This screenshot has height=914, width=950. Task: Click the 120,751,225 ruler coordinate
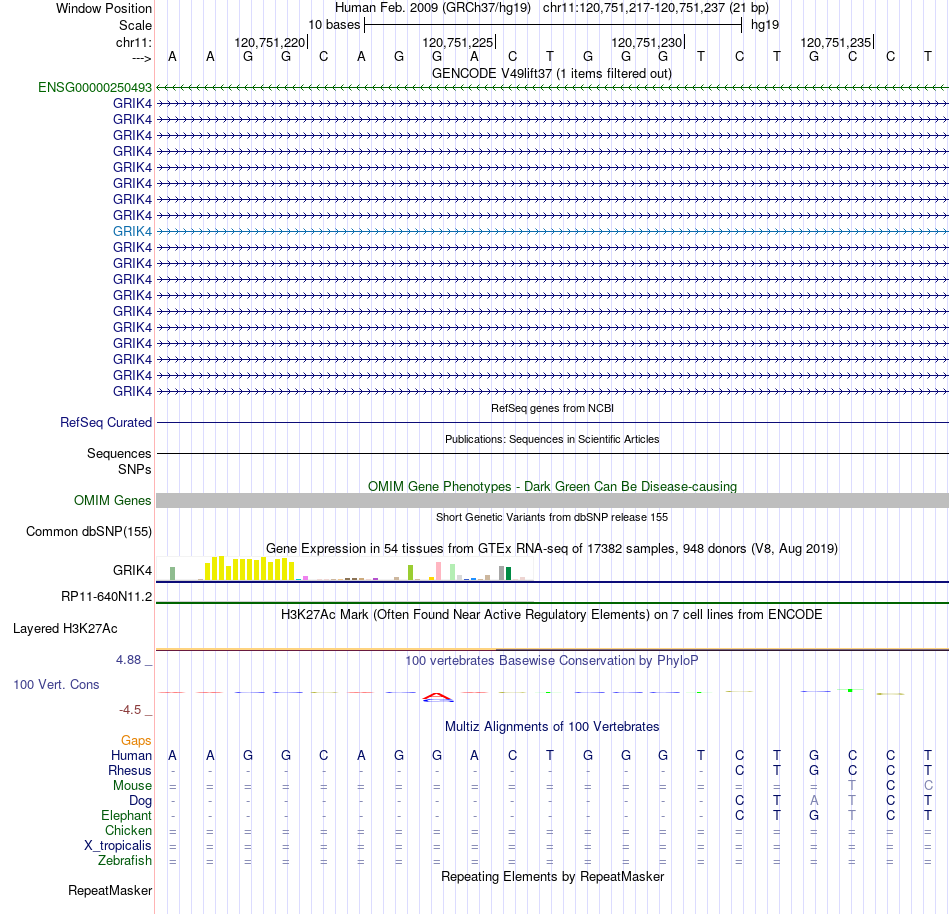point(457,42)
